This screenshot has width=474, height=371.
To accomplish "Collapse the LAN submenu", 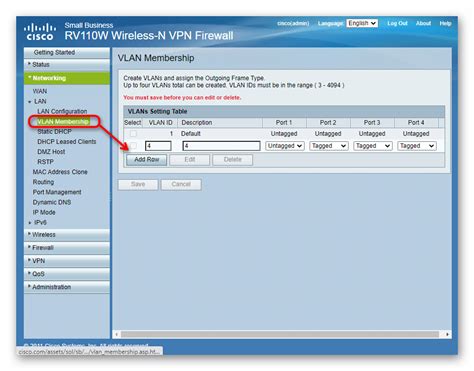I will tap(40, 101).
